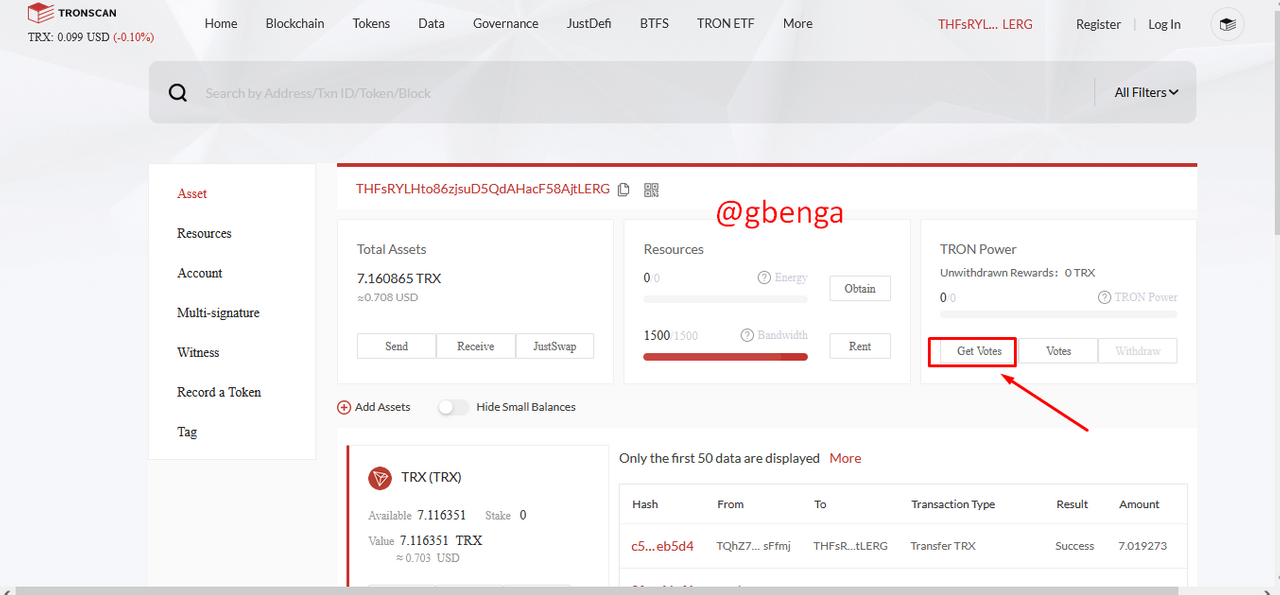Go to the Home page
The width and height of the screenshot is (1280, 595).
[x=221, y=23]
